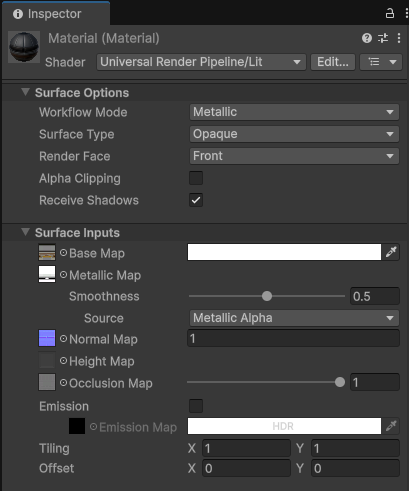The height and width of the screenshot is (491, 409).
Task: Open the shader list options button
Action: click(x=381, y=62)
